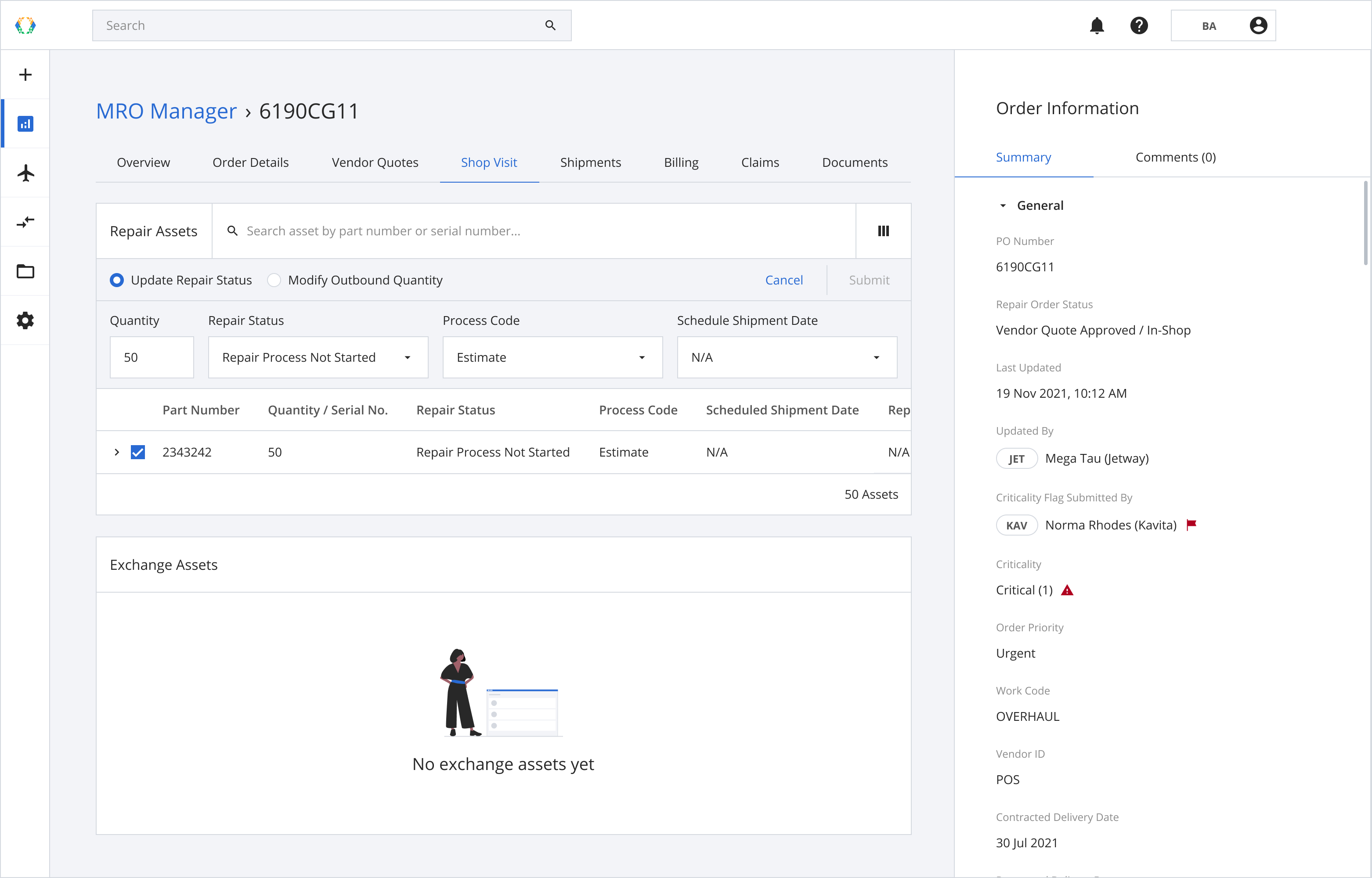Switch to the Documents tab
This screenshot has height=878, width=1372.
[x=854, y=162]
